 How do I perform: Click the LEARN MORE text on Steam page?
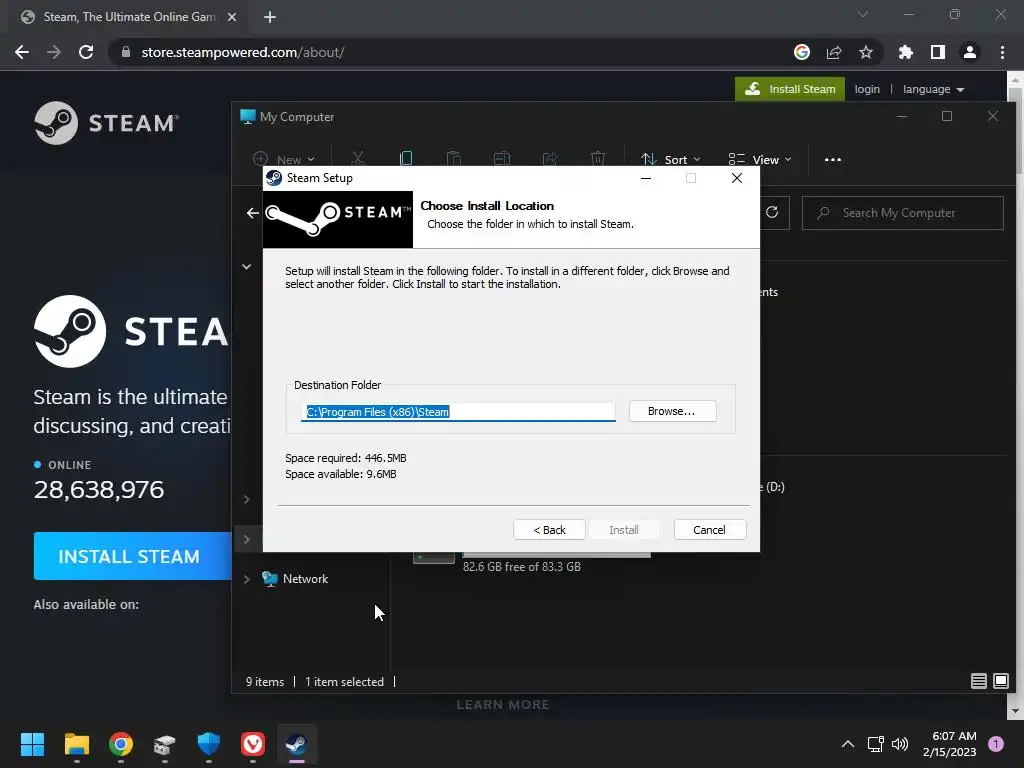point(503,705)
